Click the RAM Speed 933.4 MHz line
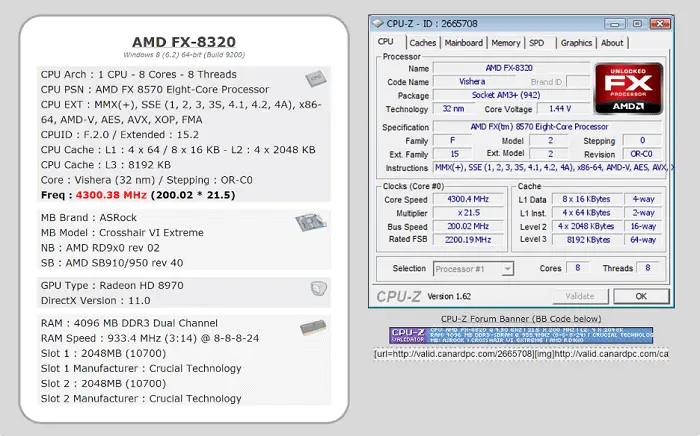Viewport: 700px width, 436px height. (x=150, y=338)
